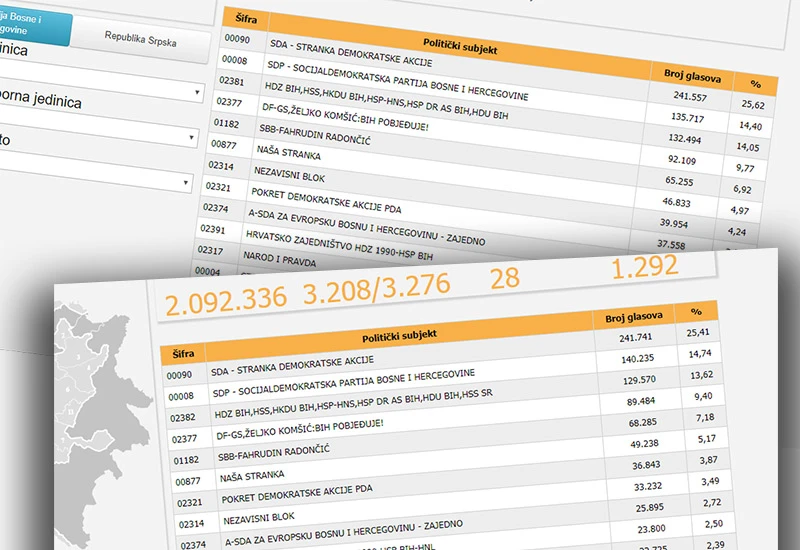Select the vote count '241.557'
The height and width of the screenshot is (550, 800).
point(689,96)
